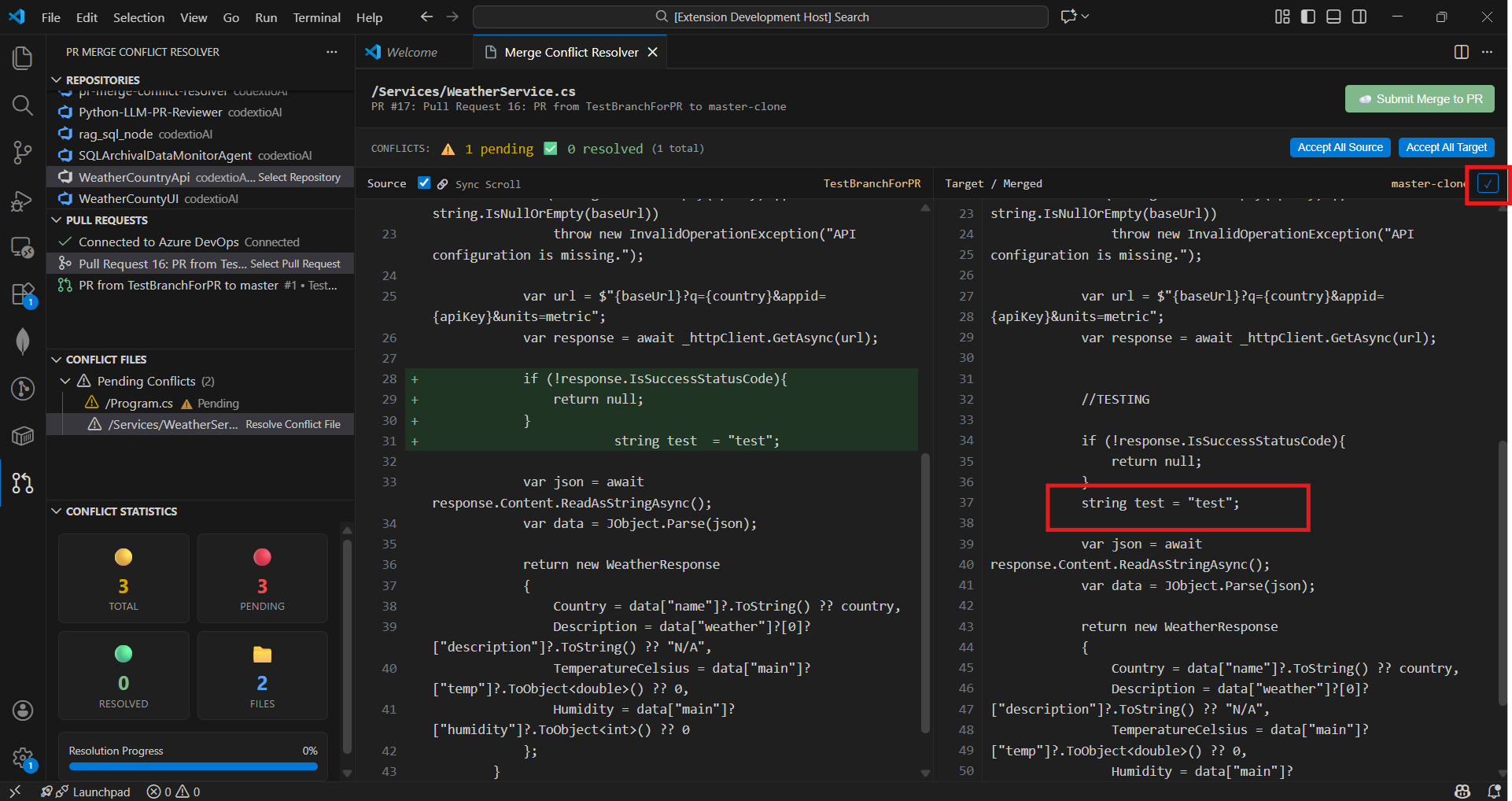
Task: Click the source code pane vertical scrollbar
Action: click(925, 592)
